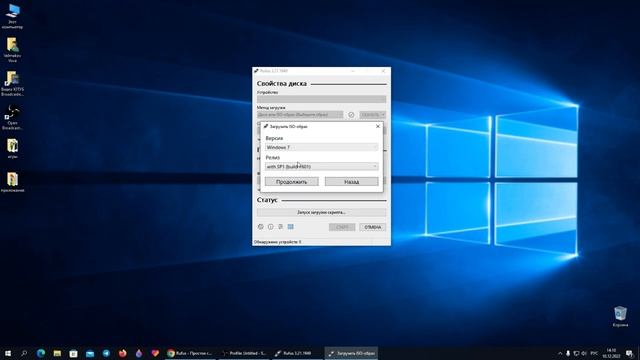Select the игры archive desktop icon
This screenshot has height=360, width=640.
[12, 149]
